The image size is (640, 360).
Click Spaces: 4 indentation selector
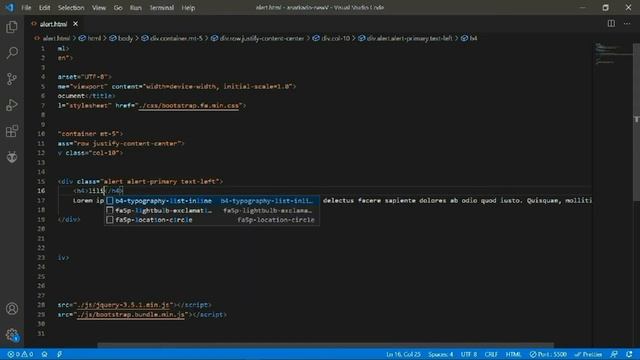pyautogui.click(x=440, y=354)
